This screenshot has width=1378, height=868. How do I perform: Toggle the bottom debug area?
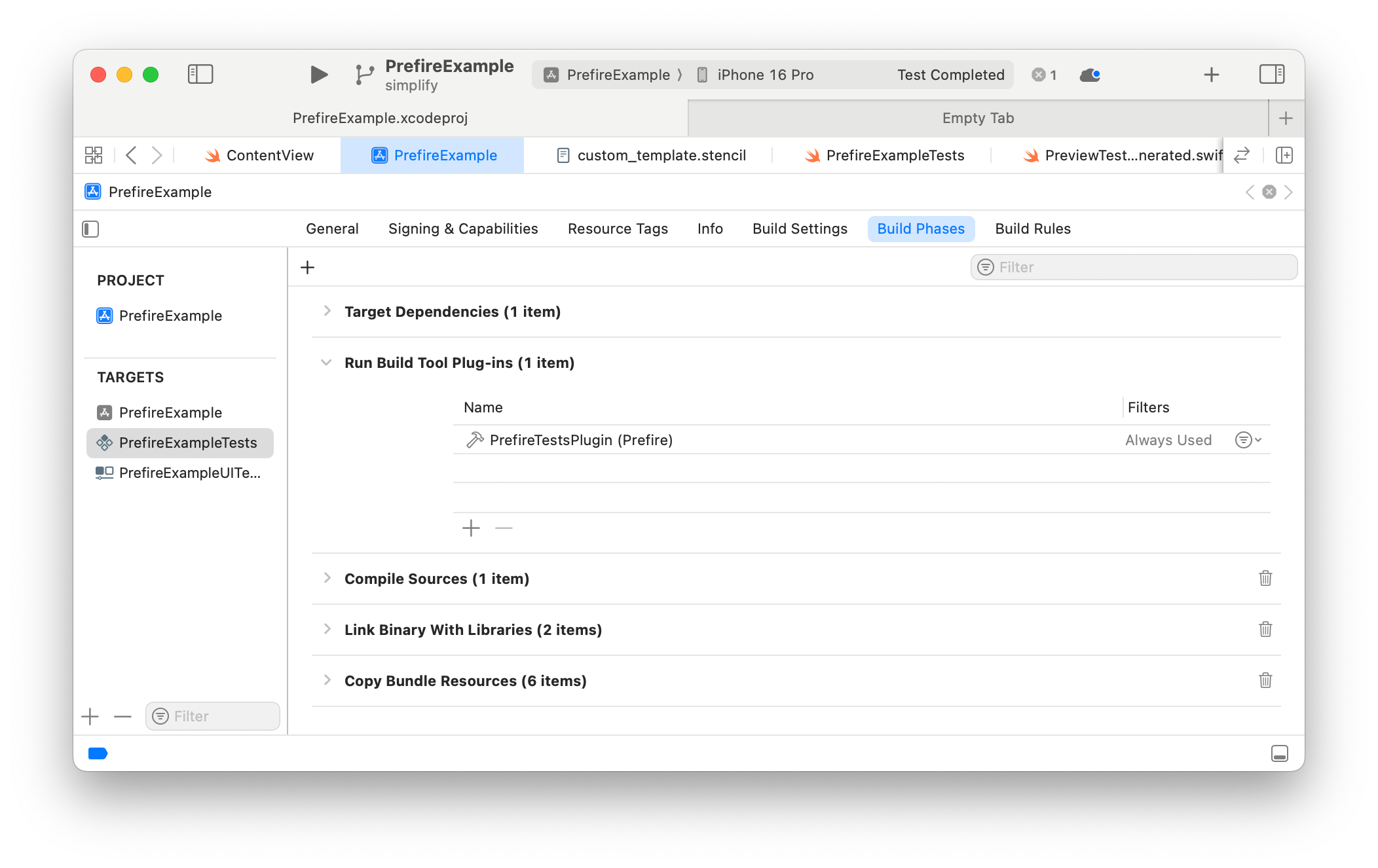coord(1279,753)
